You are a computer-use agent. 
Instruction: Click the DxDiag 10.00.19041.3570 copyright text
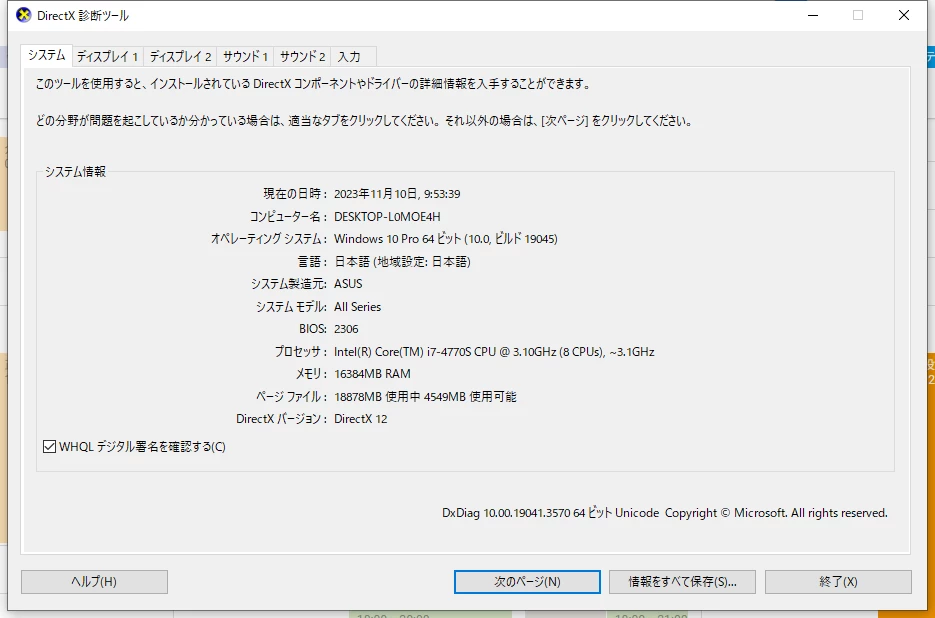coord(665,513)
